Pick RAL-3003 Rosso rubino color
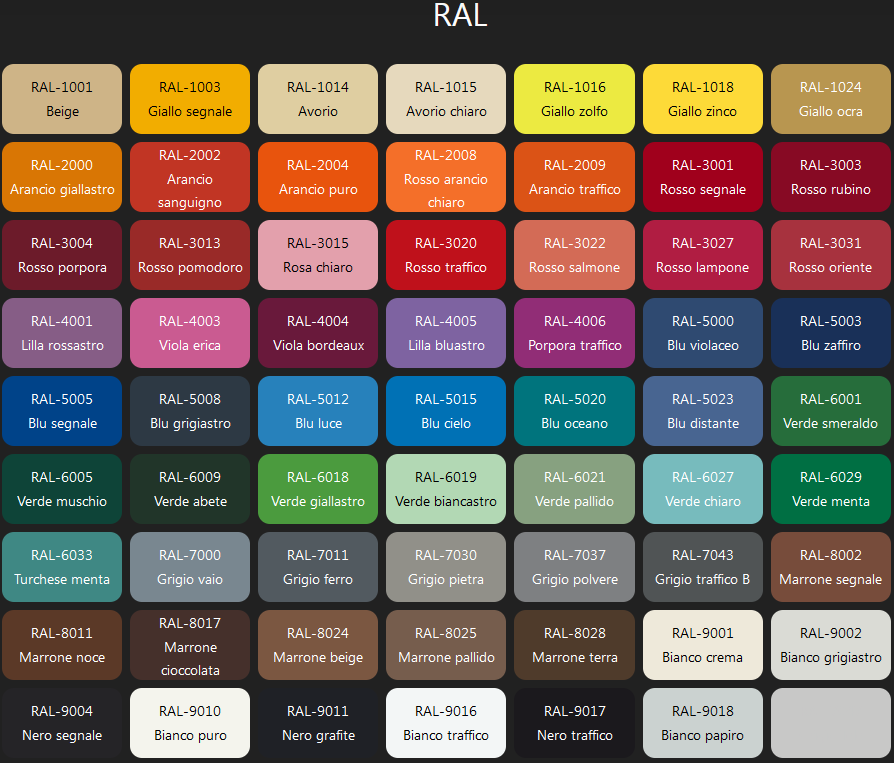This screenshot has height=763, width=894. [831, 177]
